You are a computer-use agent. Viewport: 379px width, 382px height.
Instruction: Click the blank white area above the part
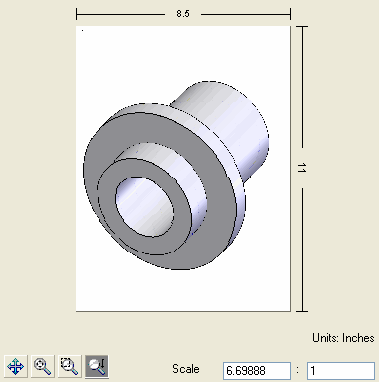coord(183,53)
